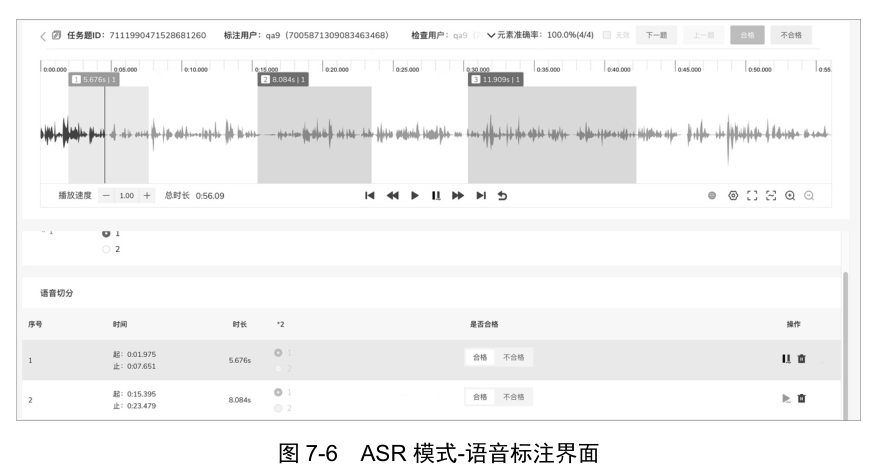The image size is (878, 475).
Task: Zoom out of the waveform
Action: tap(809, 196)
